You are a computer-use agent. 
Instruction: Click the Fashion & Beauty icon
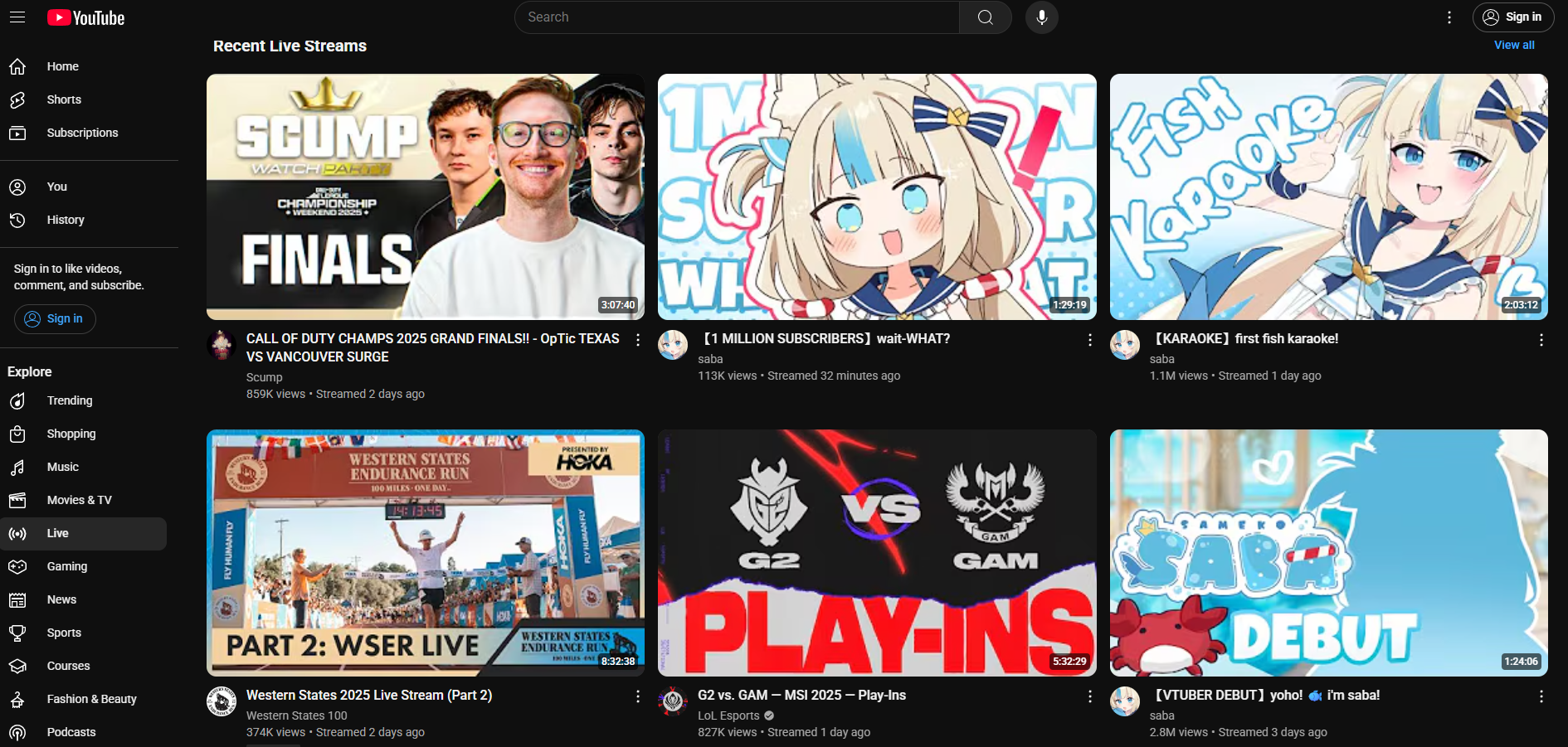(17, 699)
